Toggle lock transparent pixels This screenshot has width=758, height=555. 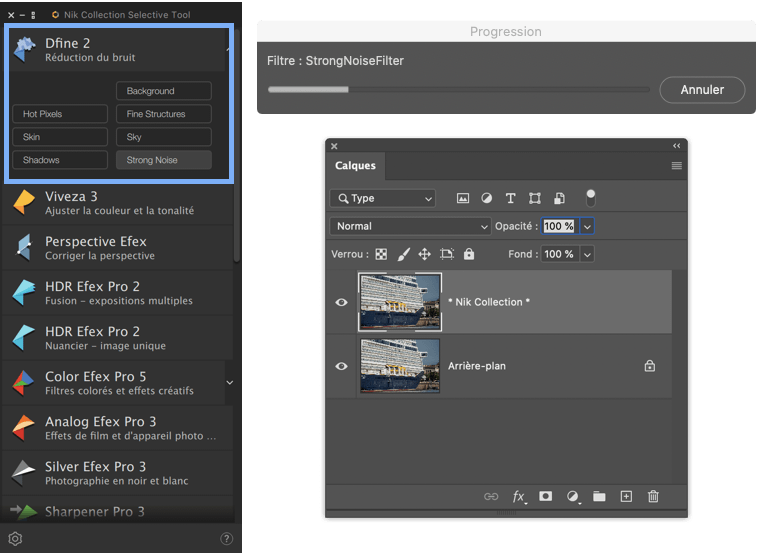(x=381, y=254)
